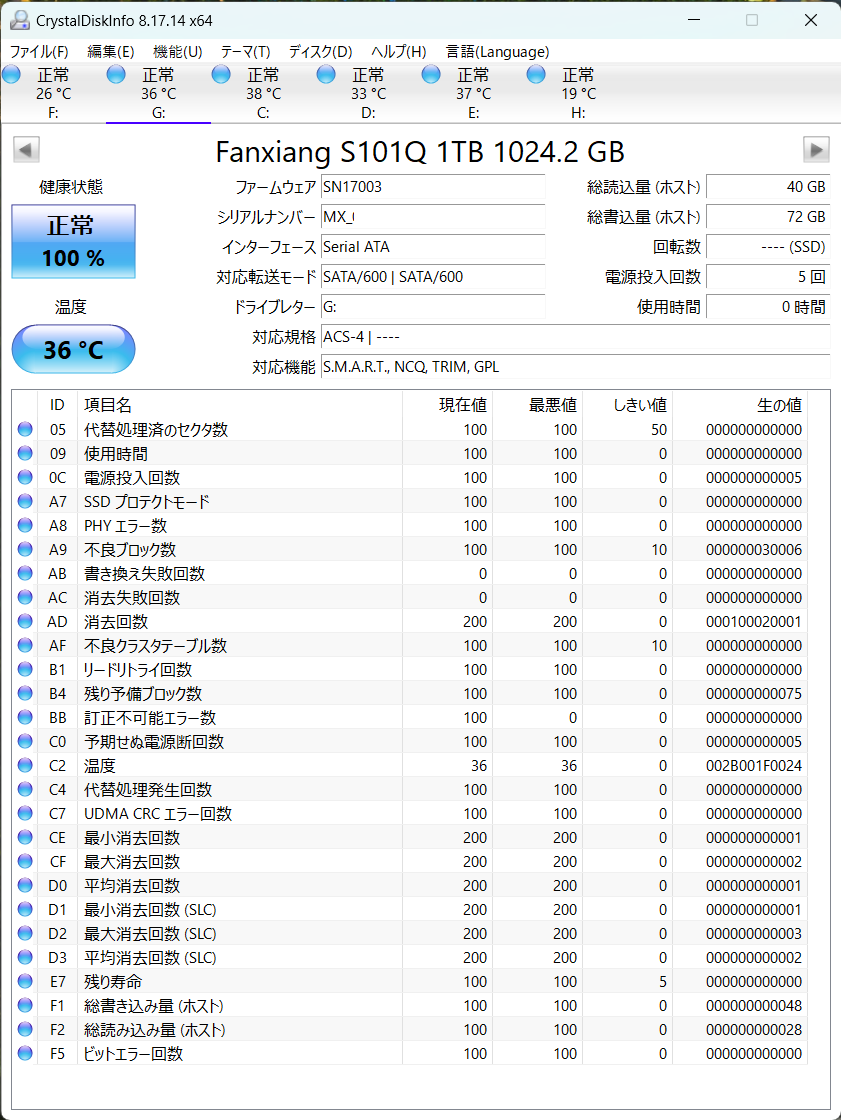This screenshot has width=841, height=1120.
Task: Click the drive letter field G:
Action: point(433,307)
